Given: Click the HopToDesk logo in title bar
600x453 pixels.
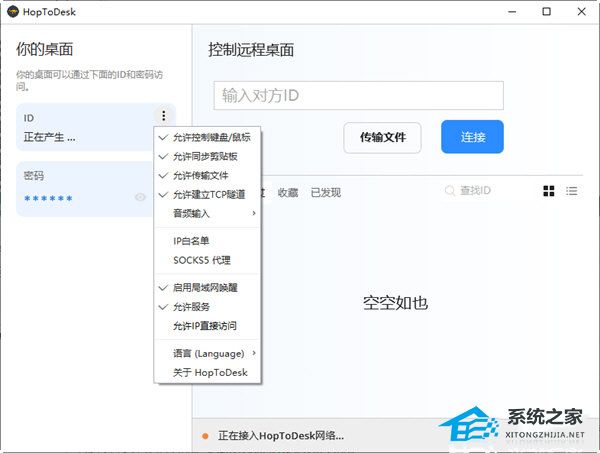Looking at the screenshot, I should [13, 12].
